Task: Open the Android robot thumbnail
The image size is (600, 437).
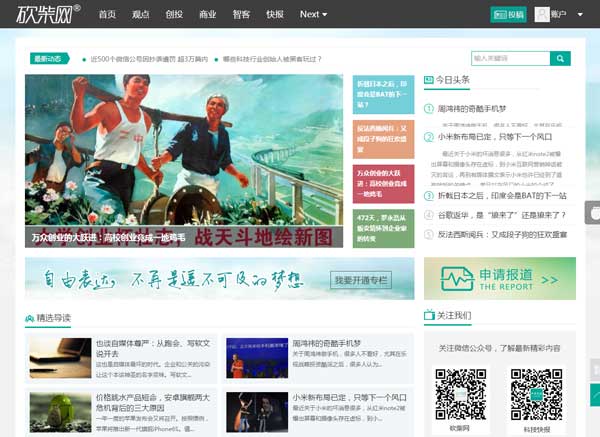Action: point(60,413)
